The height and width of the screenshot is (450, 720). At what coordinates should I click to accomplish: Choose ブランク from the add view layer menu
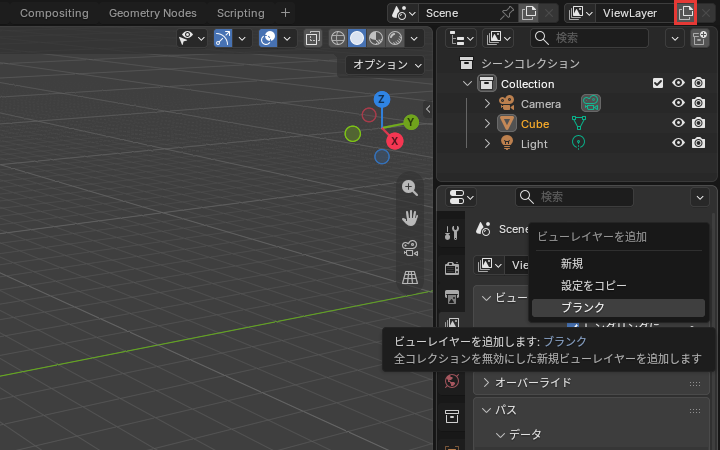tap(618, 308)
